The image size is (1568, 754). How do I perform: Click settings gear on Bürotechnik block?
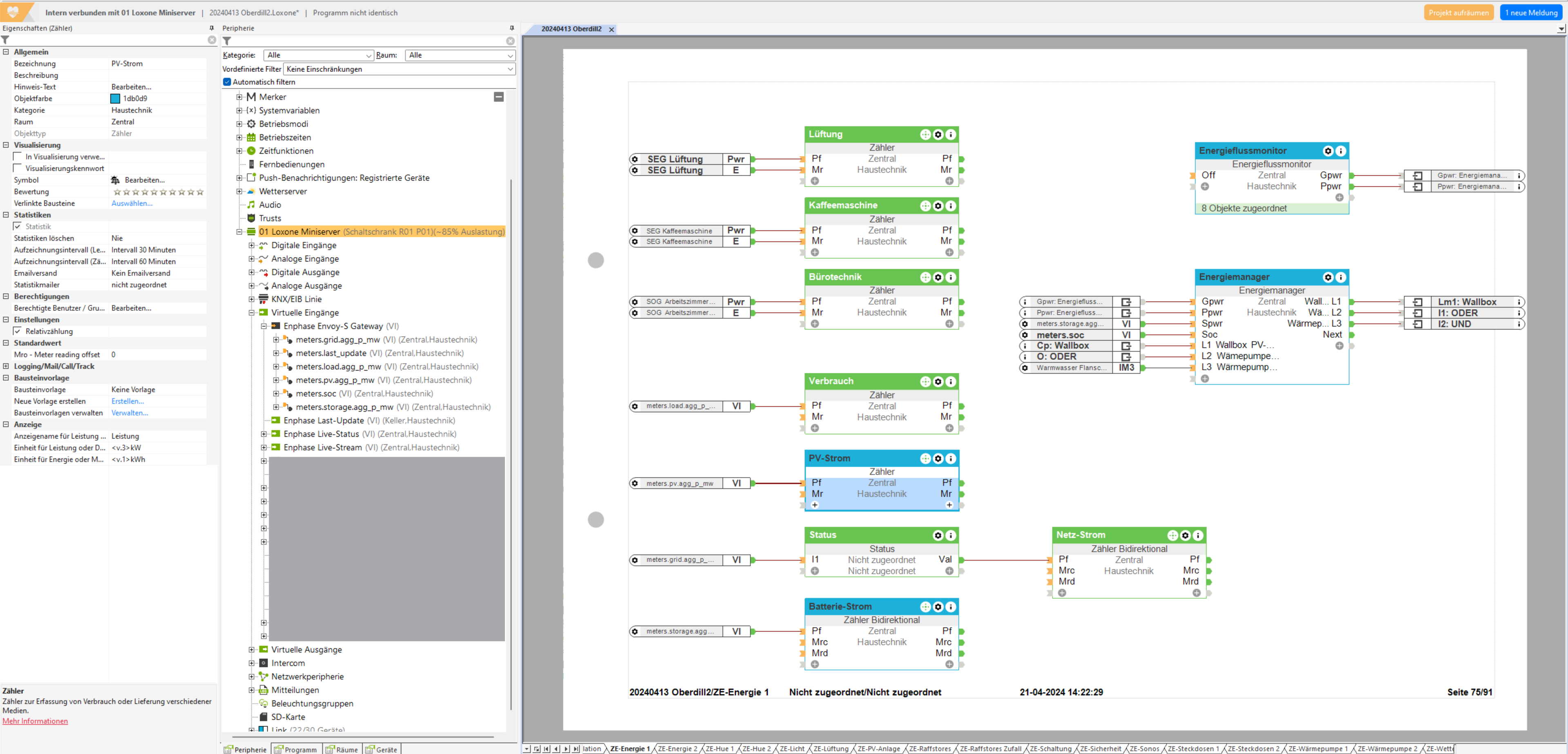(x=938, y=277)
